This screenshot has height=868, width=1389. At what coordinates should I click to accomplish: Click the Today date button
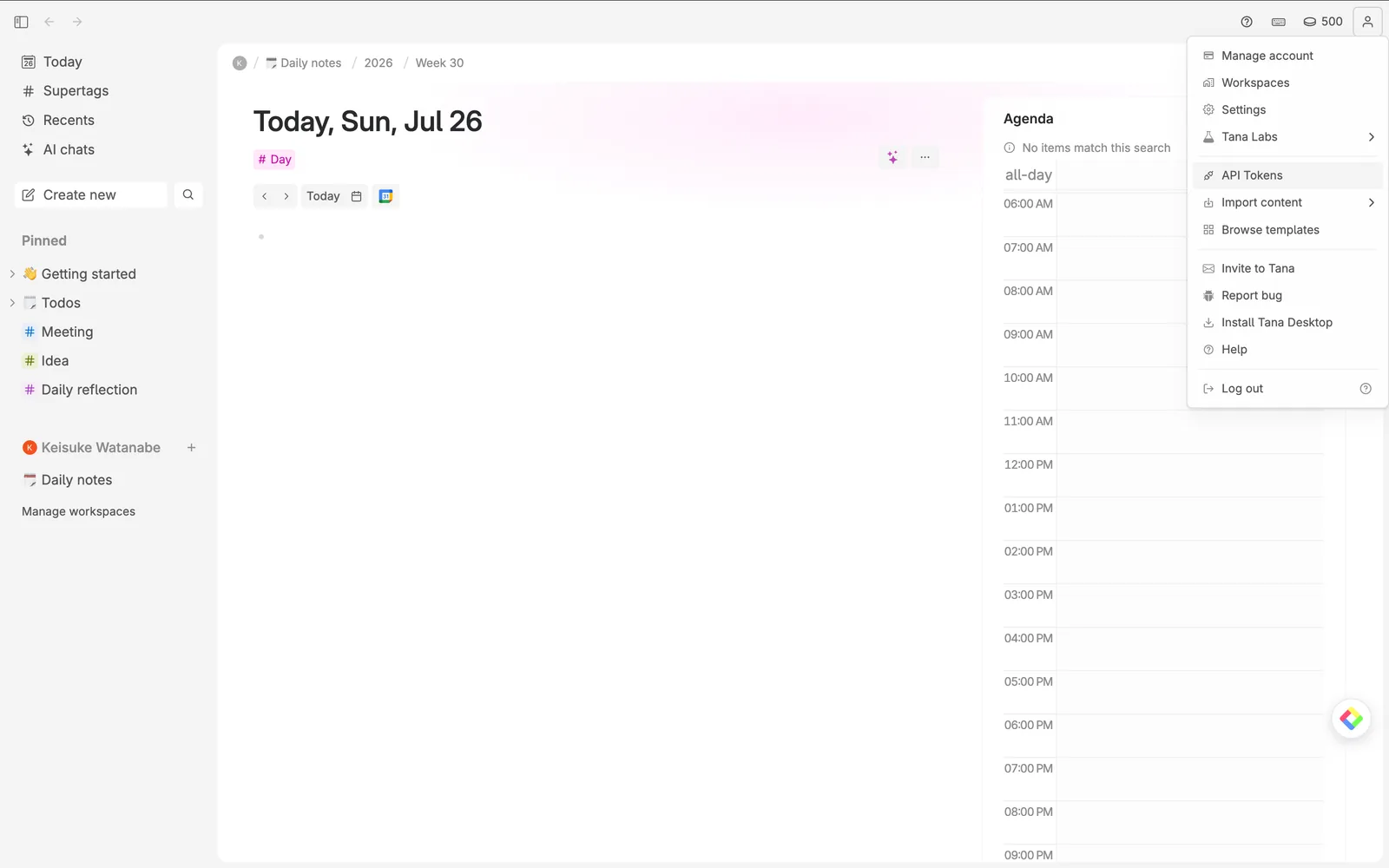tap(323, 196)
